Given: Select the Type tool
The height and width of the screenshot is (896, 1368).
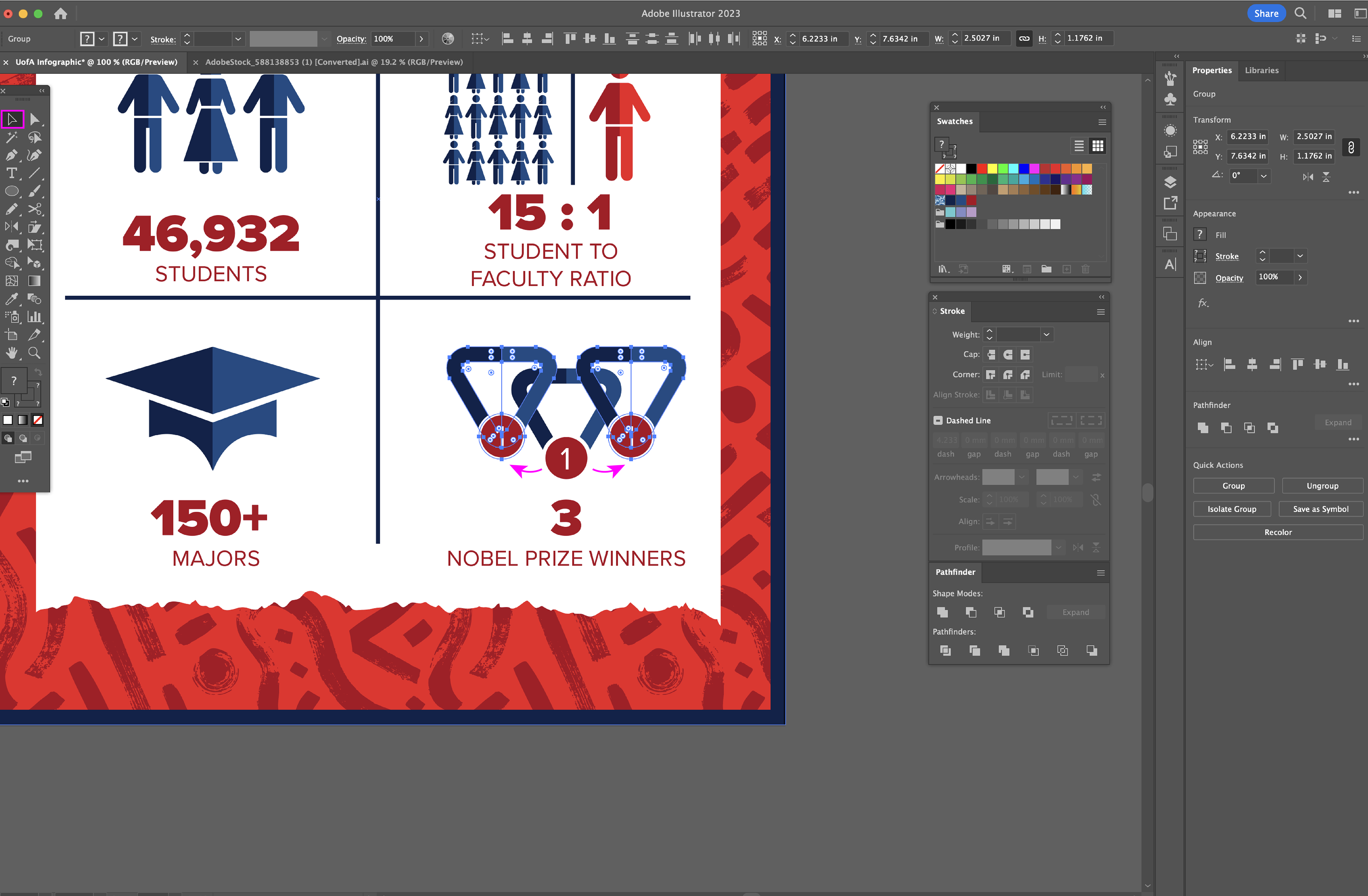Looking at the screenshot, I should [x=12, y=173].
